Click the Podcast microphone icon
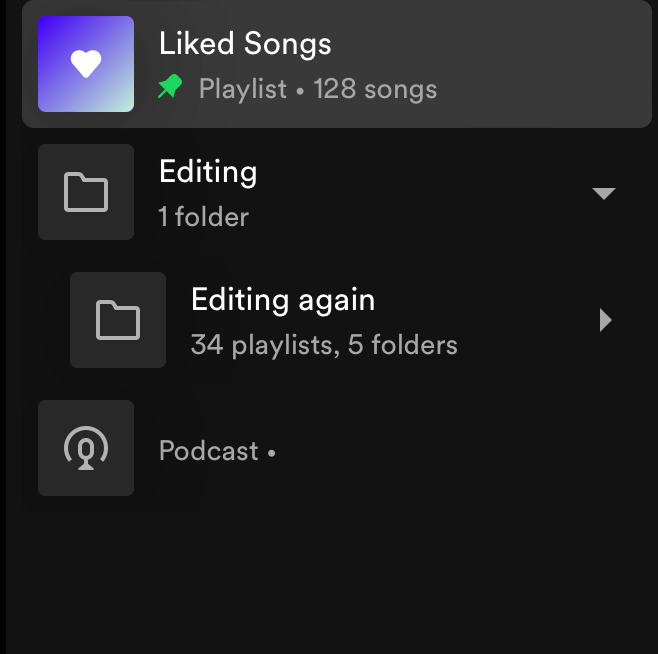The image size is (658, 654). (86, 448)
